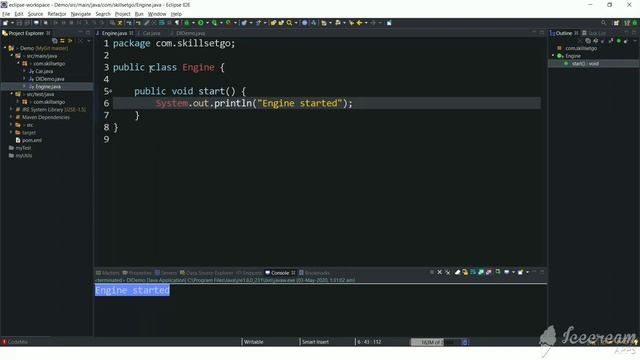
Task: Click the New file toolbar icon
Action: click(6, 23)
